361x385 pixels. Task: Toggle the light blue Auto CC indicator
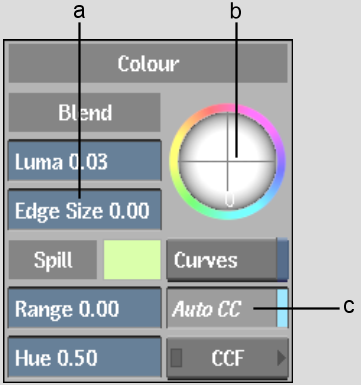[282, 308]
